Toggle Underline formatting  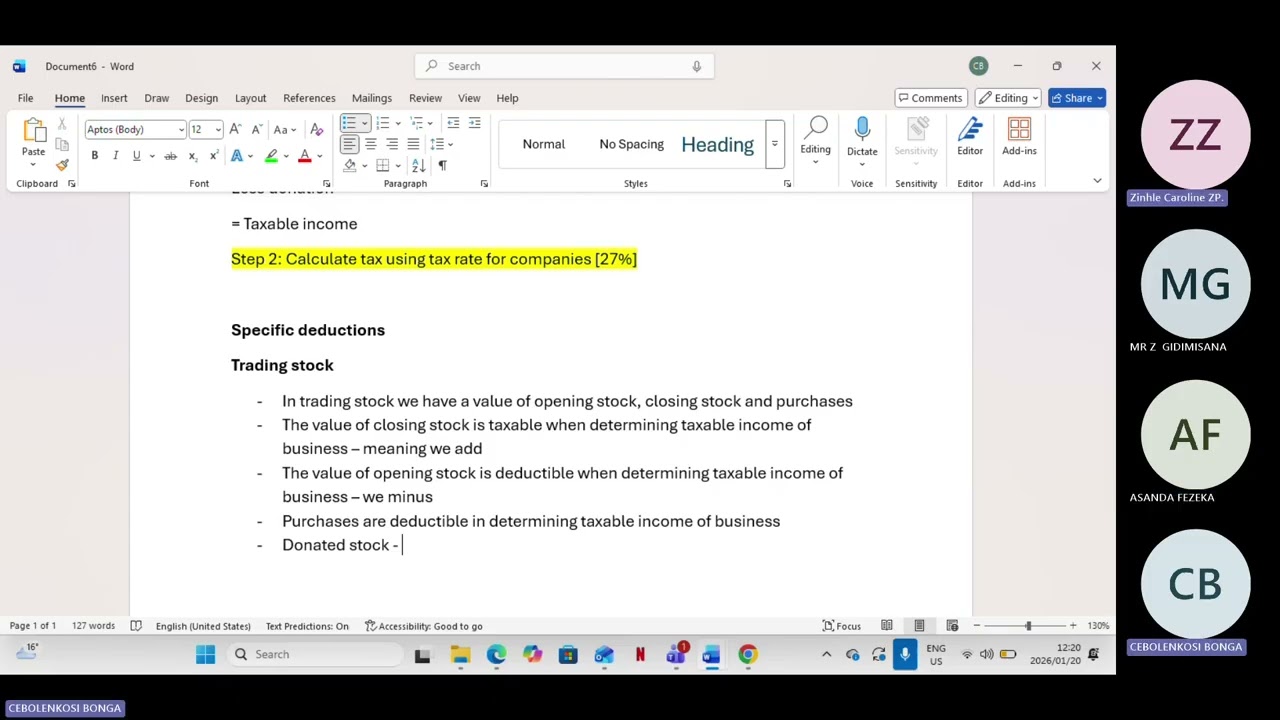click(137, 156)
